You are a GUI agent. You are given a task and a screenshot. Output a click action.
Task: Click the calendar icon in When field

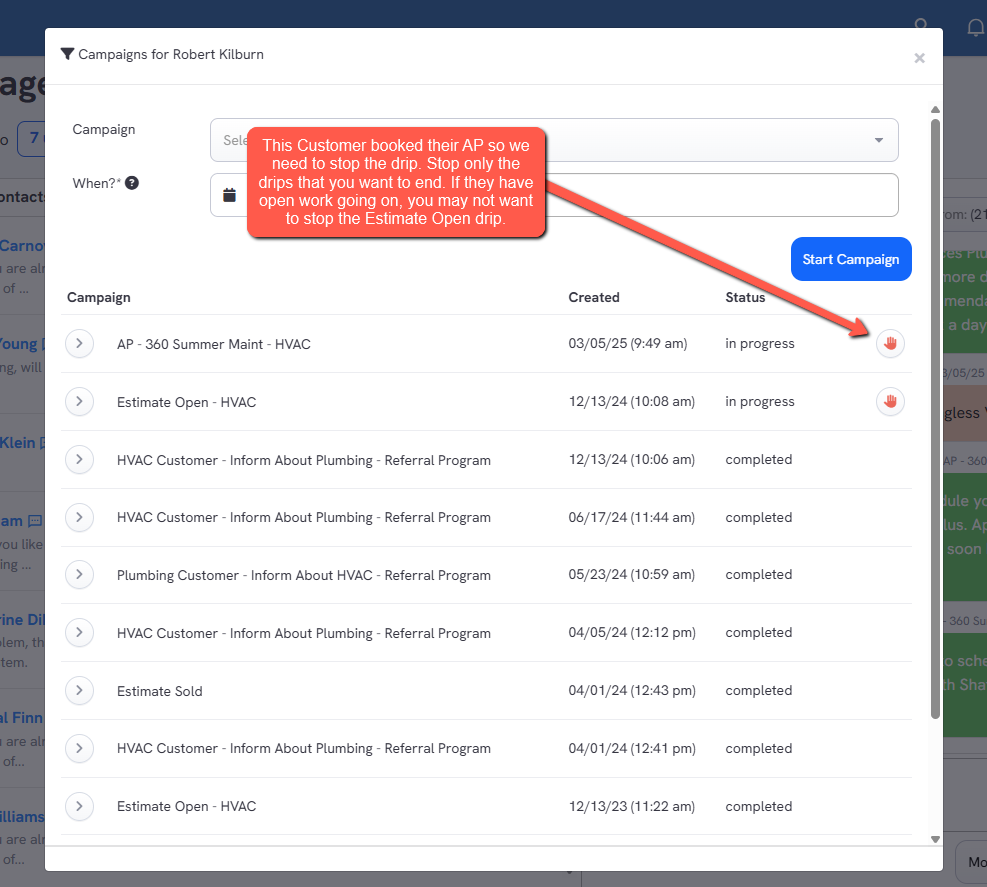click(x=229, y=195)
